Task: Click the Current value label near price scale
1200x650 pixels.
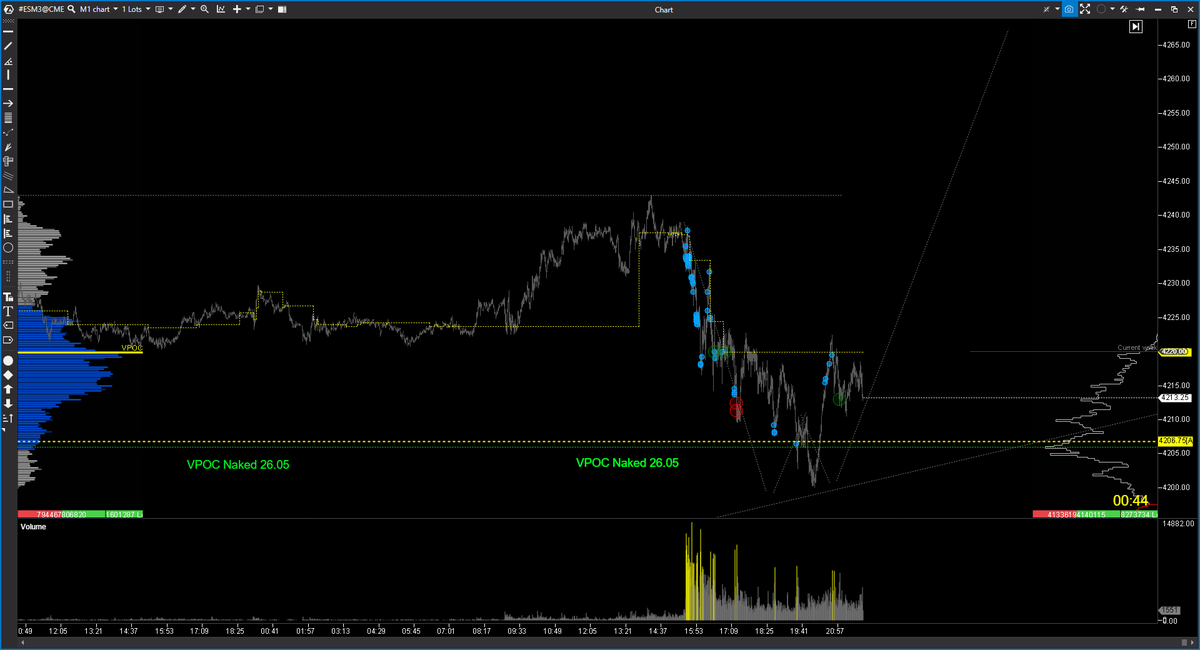Action: [1137, 347]
